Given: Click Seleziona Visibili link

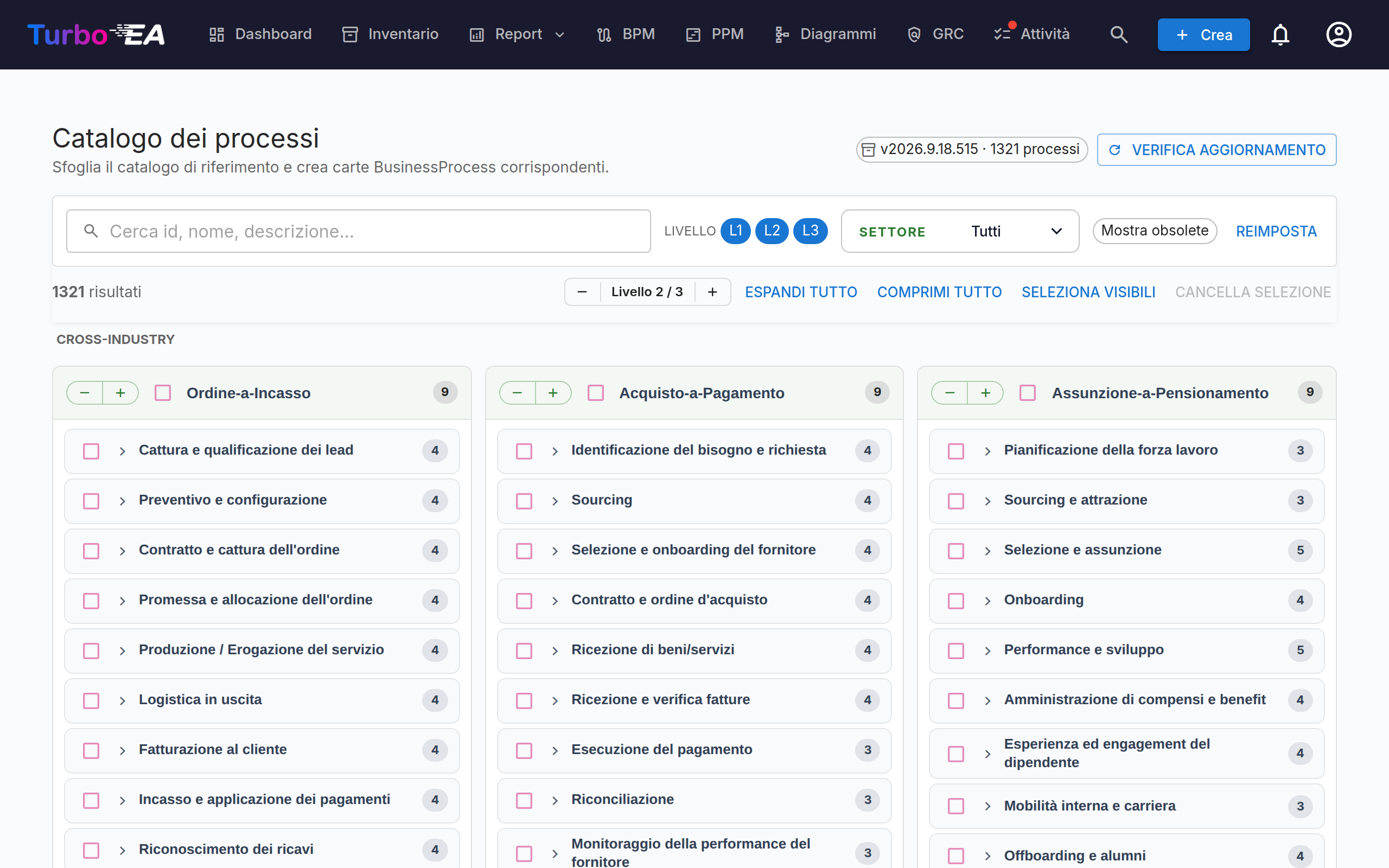Looking at the screenshot, I should 1088,292.
